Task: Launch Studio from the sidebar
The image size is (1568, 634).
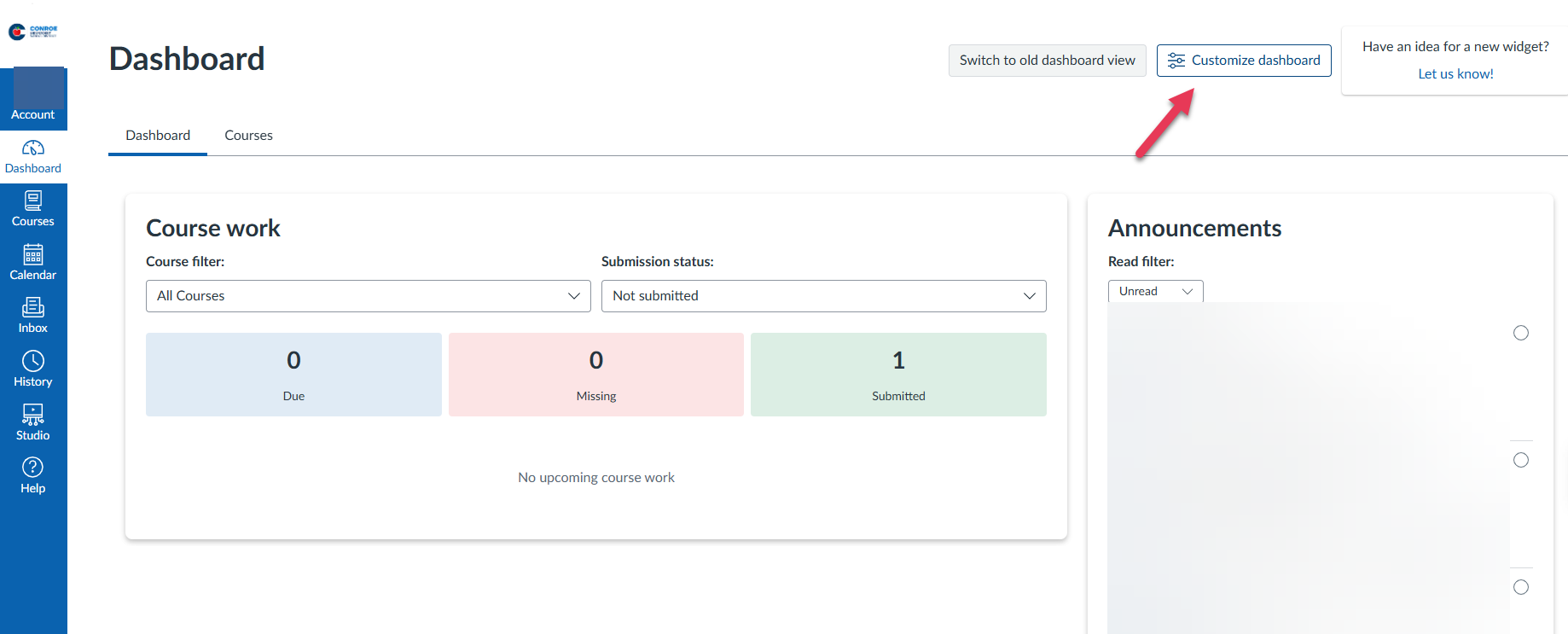Action: 33,415
